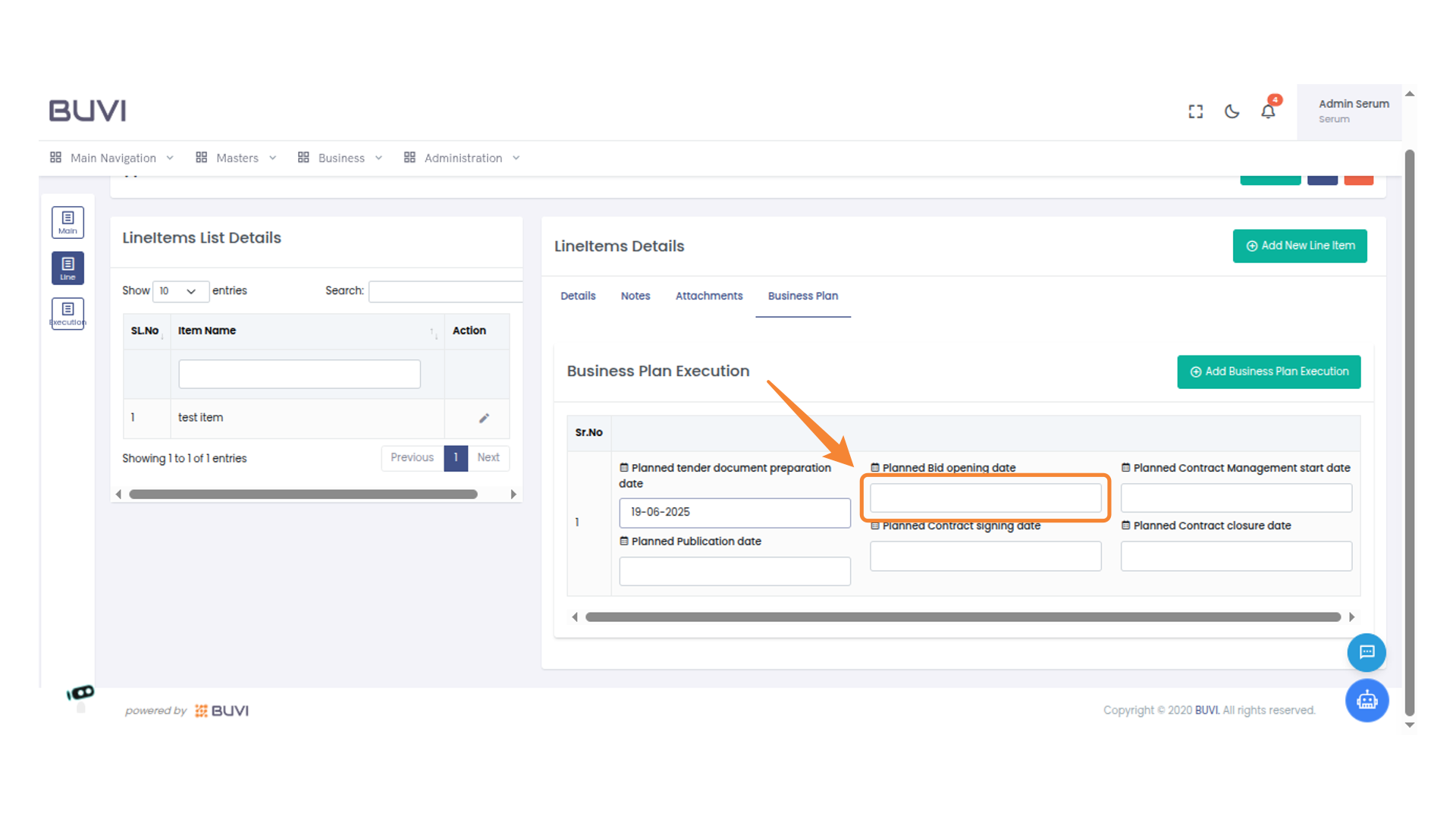Launch the robot assistant icon
The image size is (1456, 819).
(x=1367, y=700)
